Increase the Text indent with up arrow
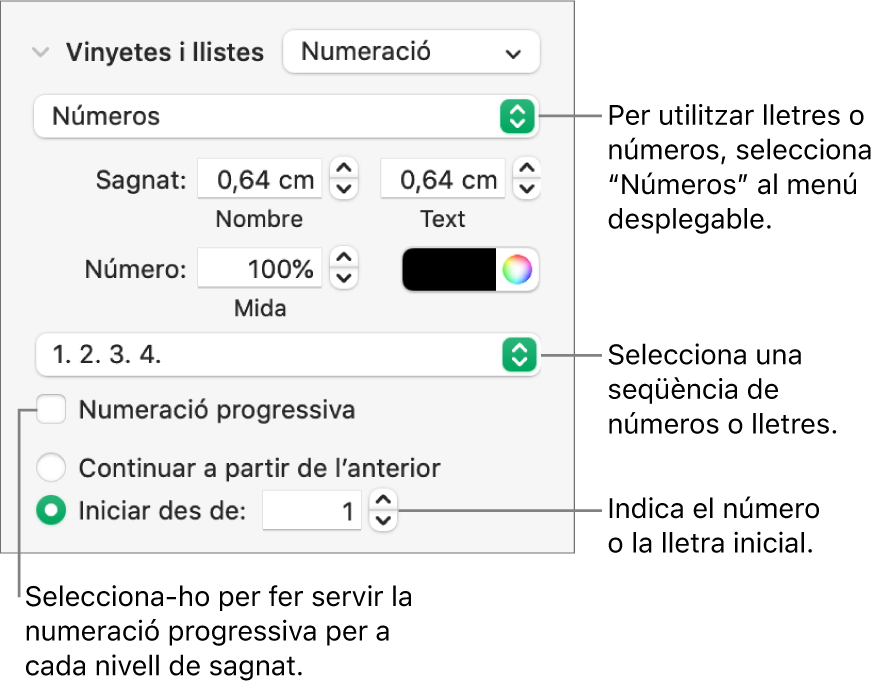886x692 pixels. click(527, 170)
